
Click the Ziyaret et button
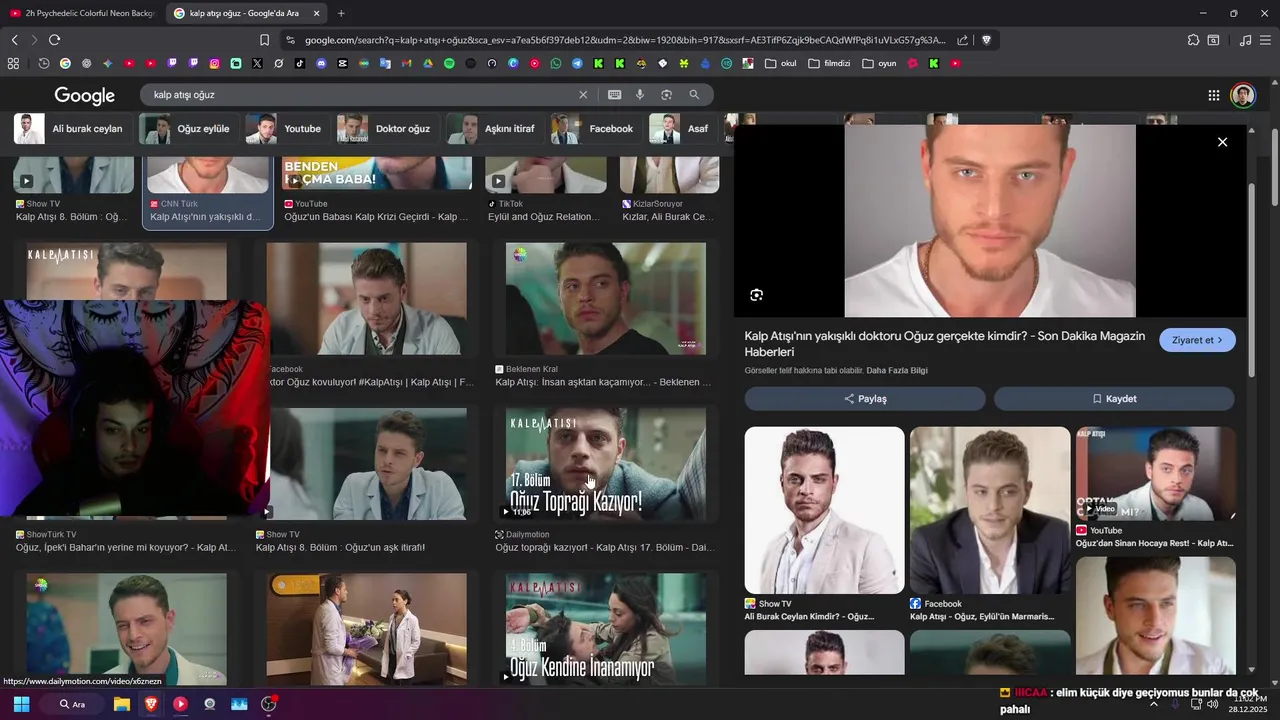point(1197,340)
